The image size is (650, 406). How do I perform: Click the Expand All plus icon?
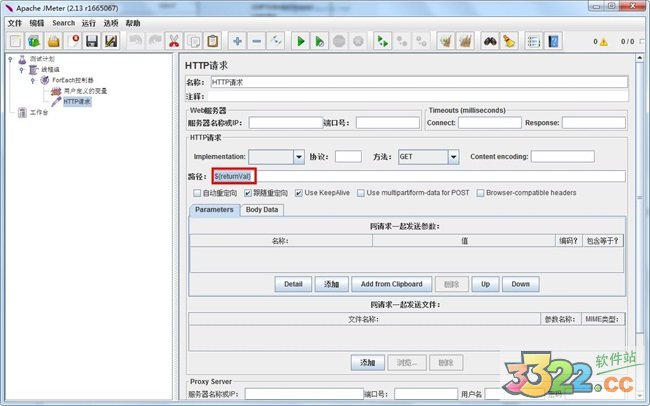pos(238,41)
